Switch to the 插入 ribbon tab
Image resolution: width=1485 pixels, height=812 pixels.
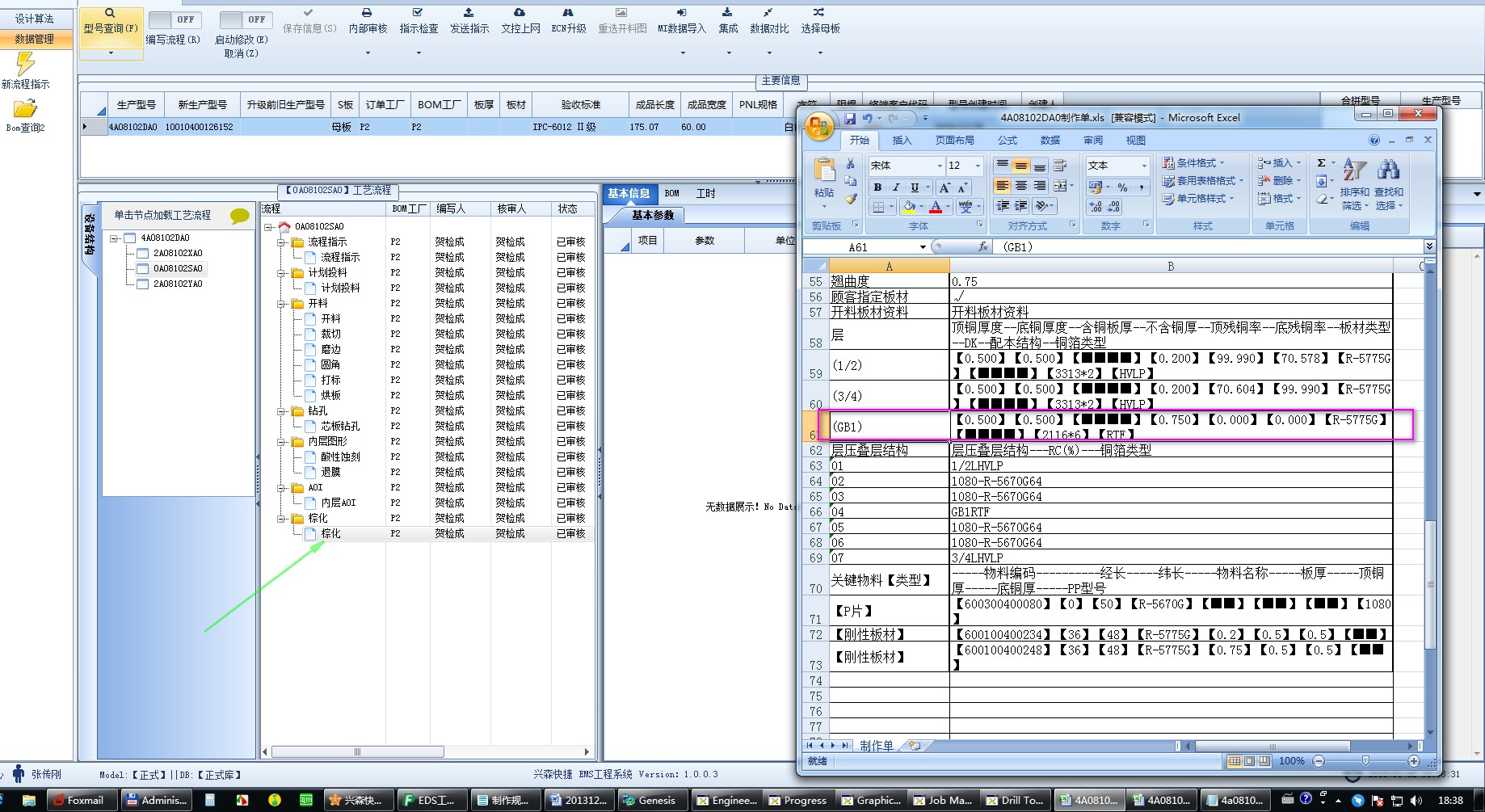pyautogui.click(x=902, y=141)
